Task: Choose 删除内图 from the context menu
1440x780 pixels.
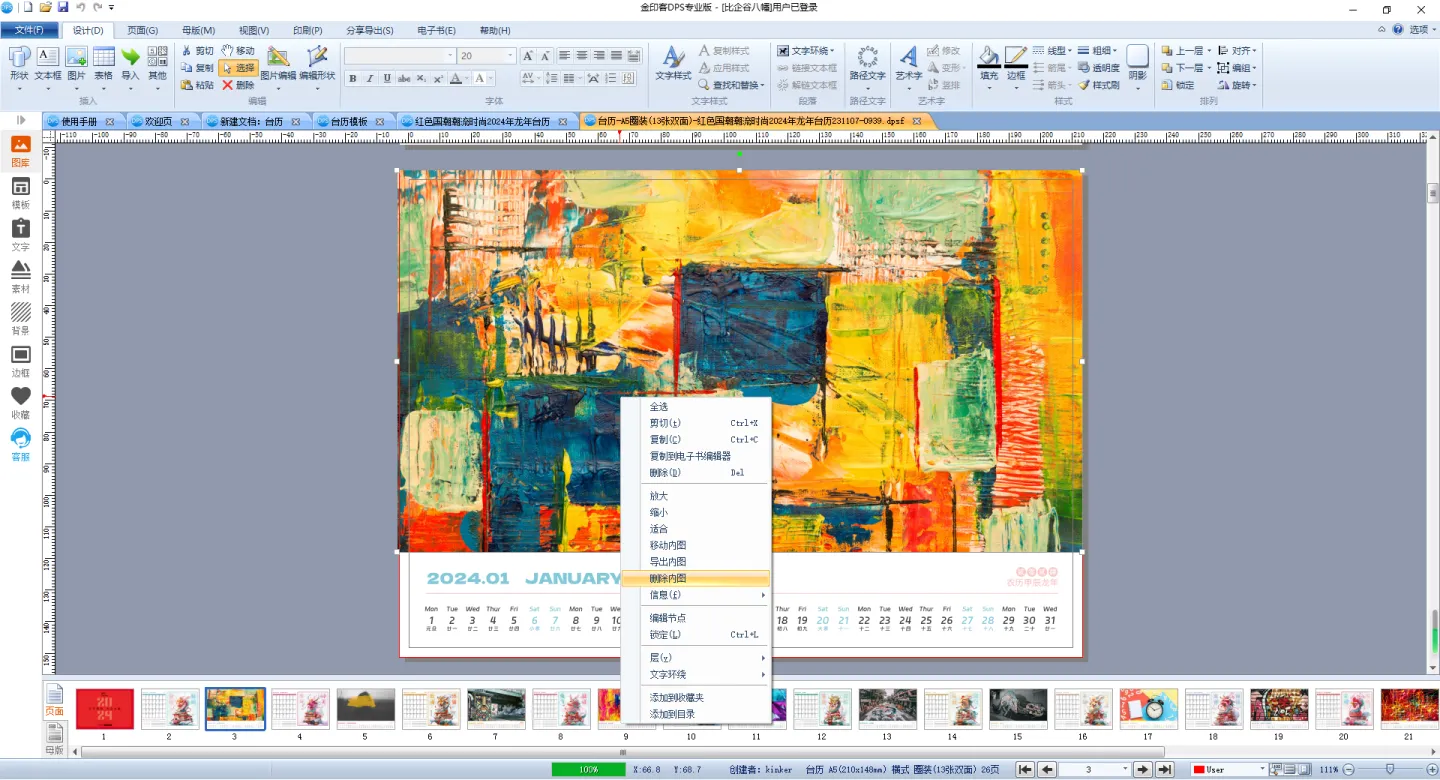Action: [x=668, y=579]
